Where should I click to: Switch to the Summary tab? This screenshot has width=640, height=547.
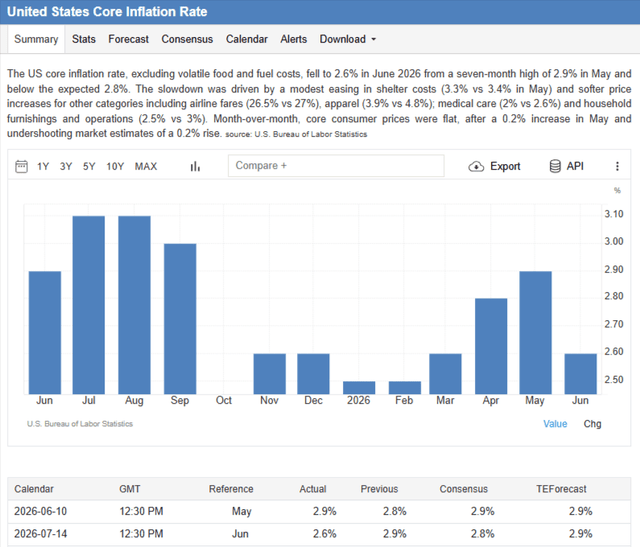36,39
